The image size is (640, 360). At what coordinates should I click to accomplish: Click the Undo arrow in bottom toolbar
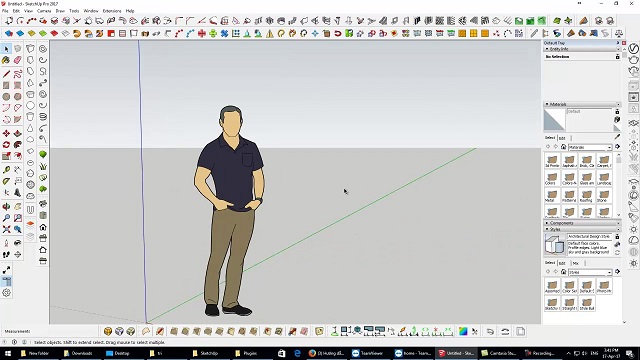click(x=490, y=331)
